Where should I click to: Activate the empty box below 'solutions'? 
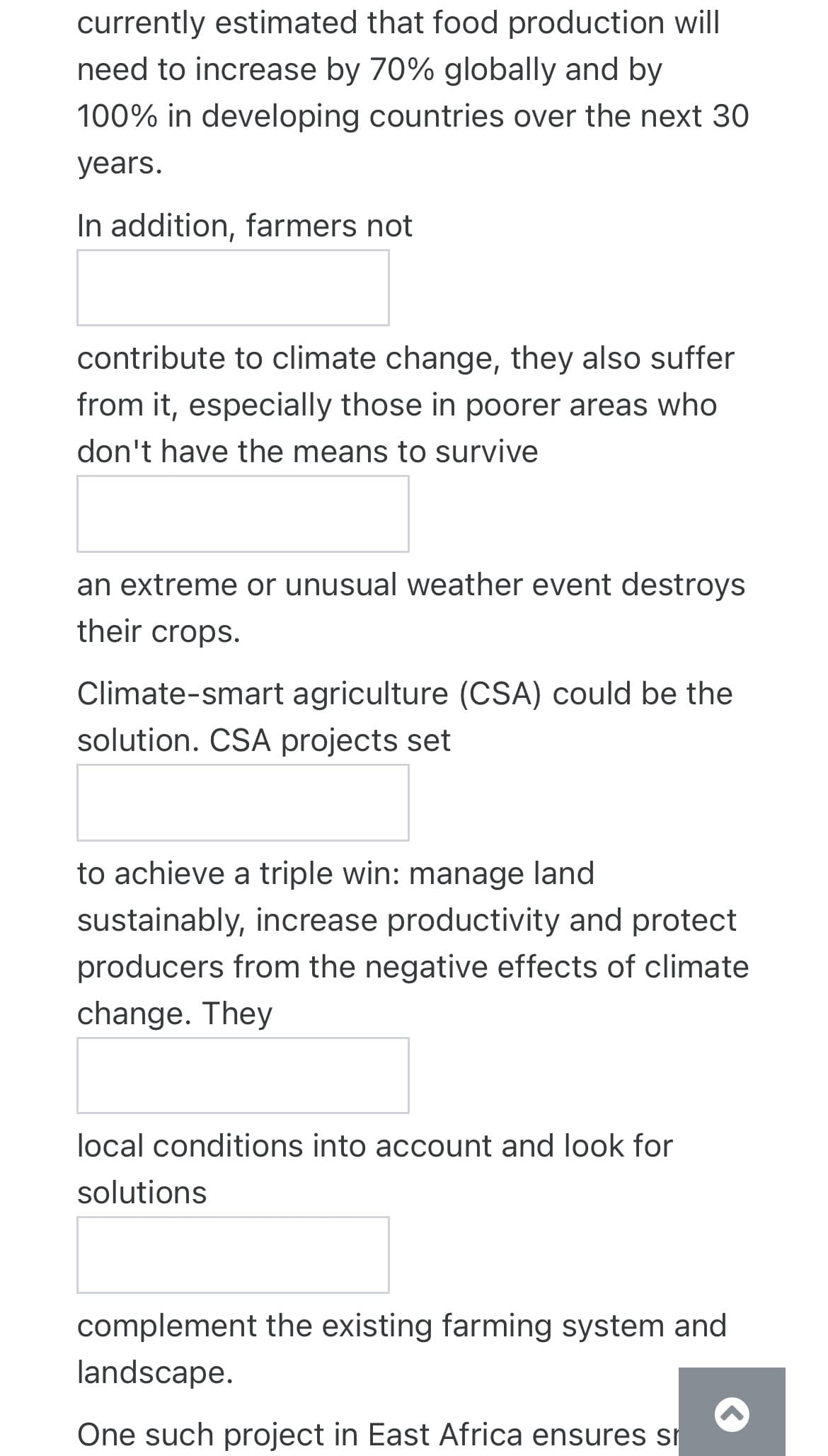coord(233,1254)
